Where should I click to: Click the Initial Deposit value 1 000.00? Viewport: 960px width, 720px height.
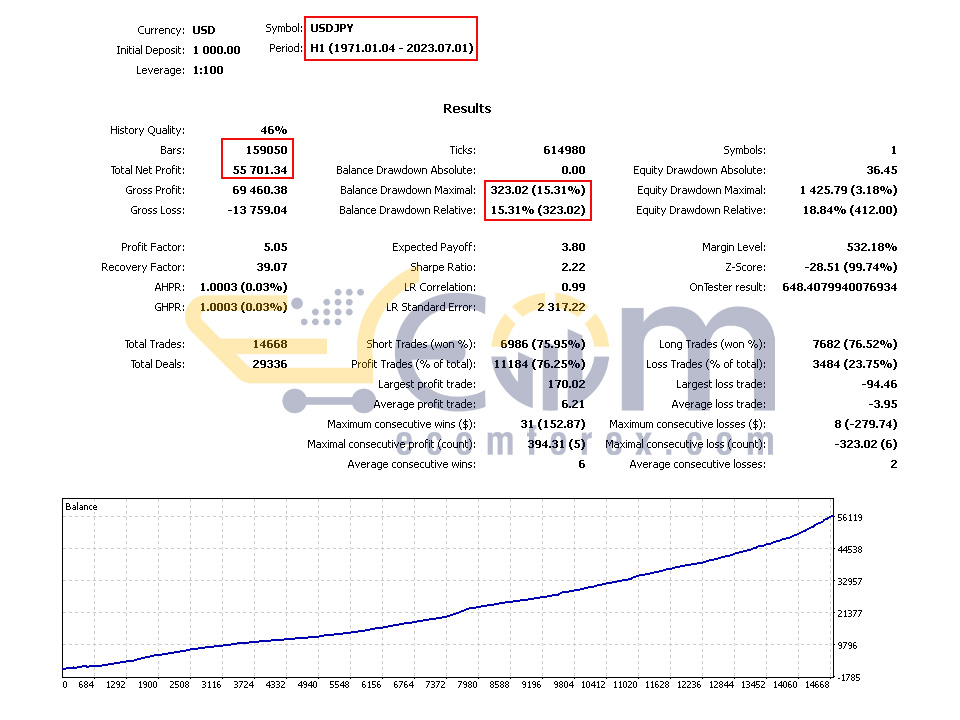click(x=216, y=50)
